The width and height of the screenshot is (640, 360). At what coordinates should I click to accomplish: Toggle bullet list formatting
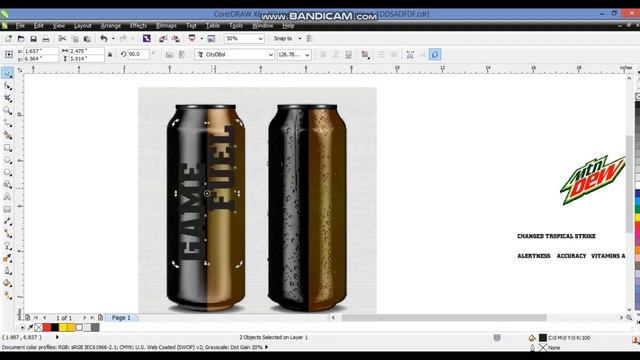(381, 54)
